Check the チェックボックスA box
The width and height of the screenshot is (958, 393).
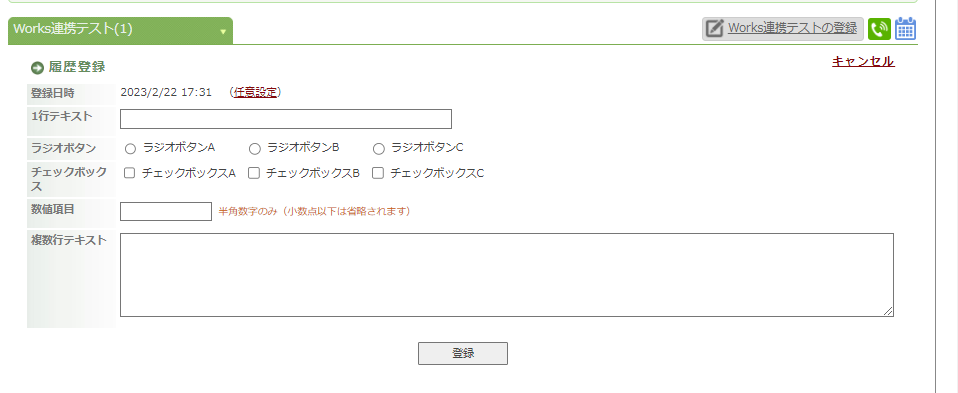pos(130,173)
